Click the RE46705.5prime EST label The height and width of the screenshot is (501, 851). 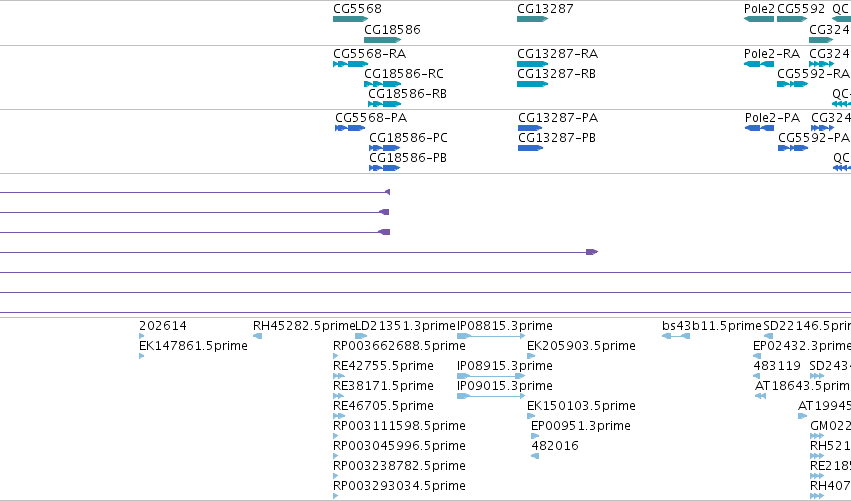pyautogui.click(x=383, y=406)
